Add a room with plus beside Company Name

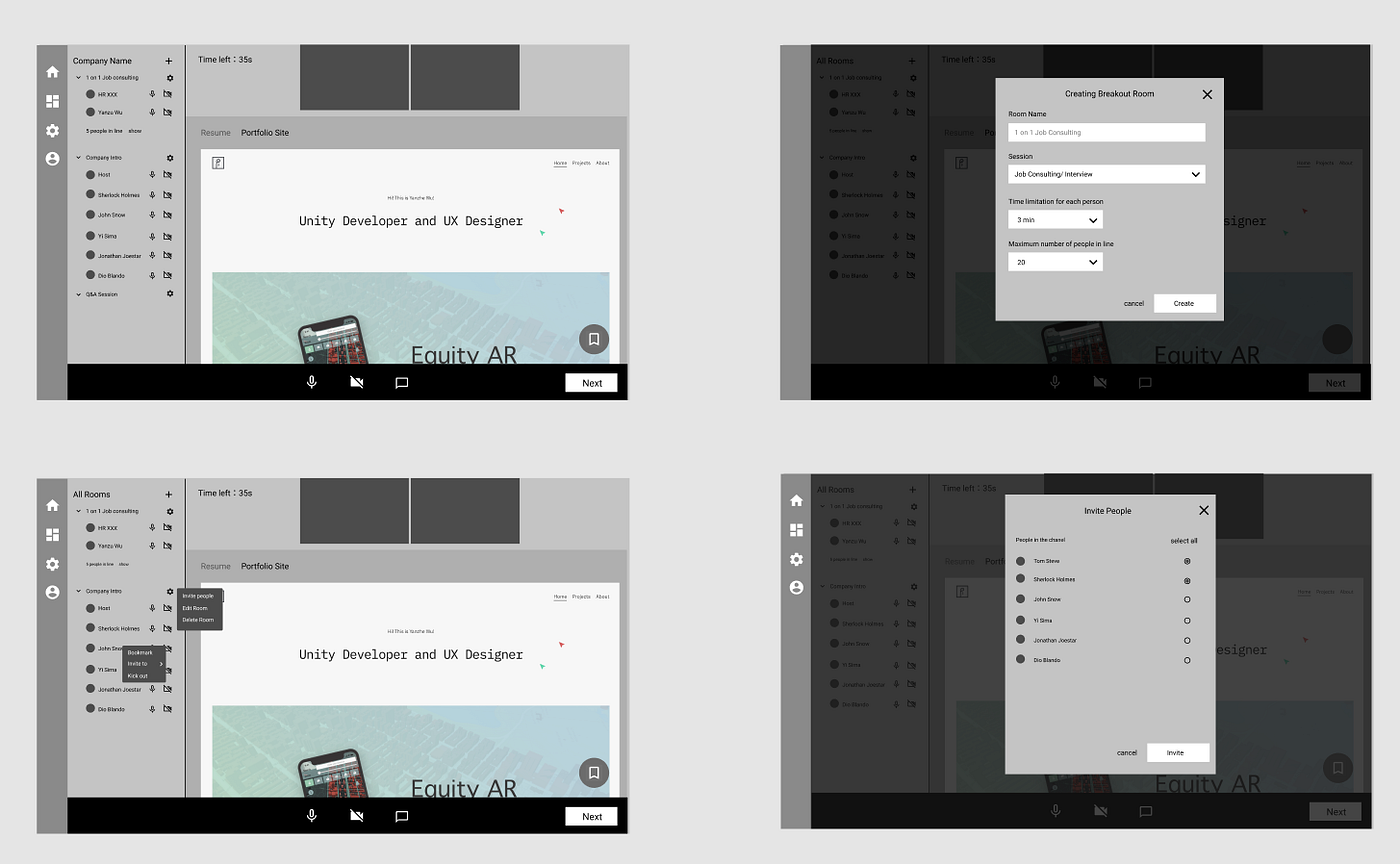[x=169, y=61]
